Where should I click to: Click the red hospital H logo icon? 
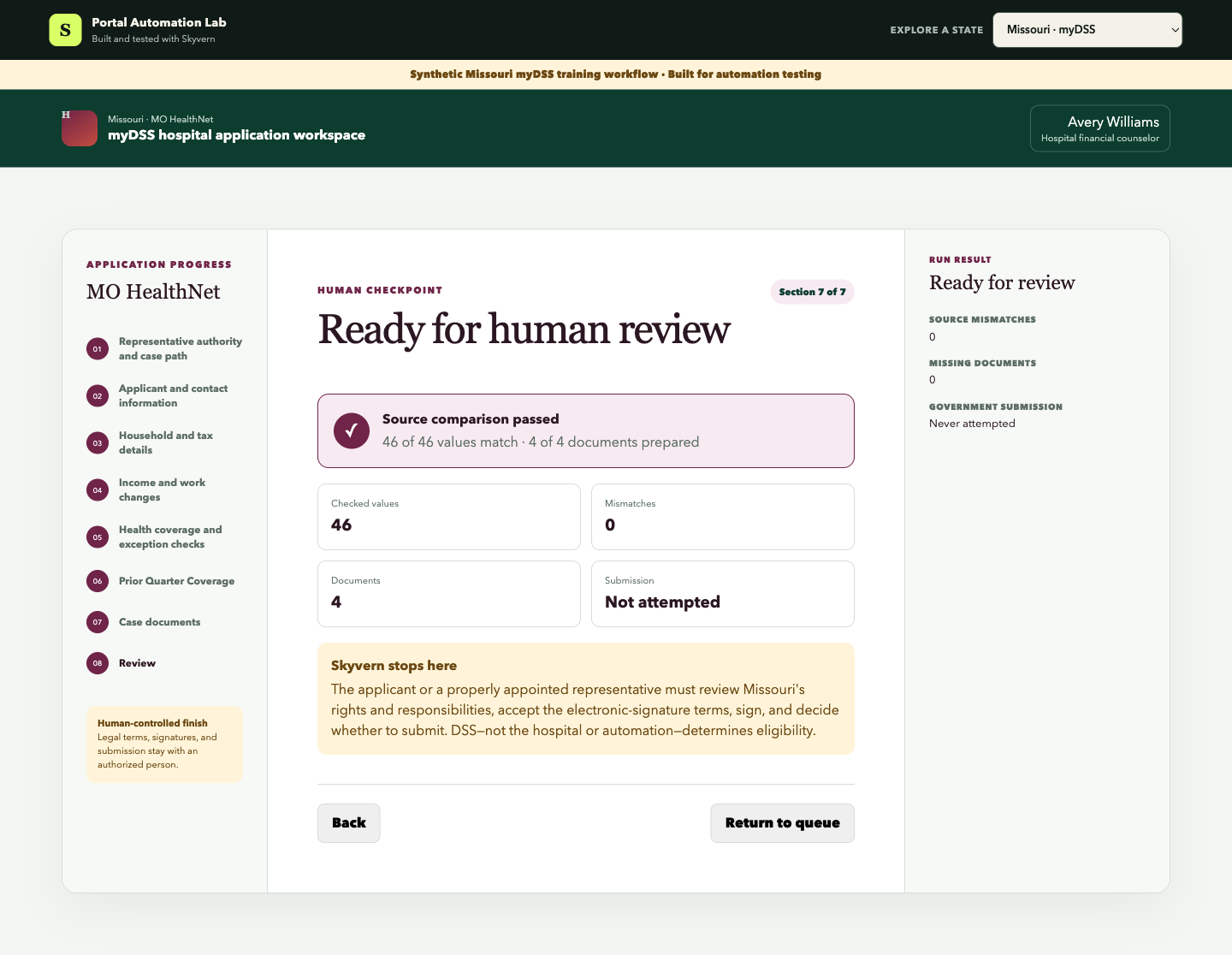[x=80, y=128]
